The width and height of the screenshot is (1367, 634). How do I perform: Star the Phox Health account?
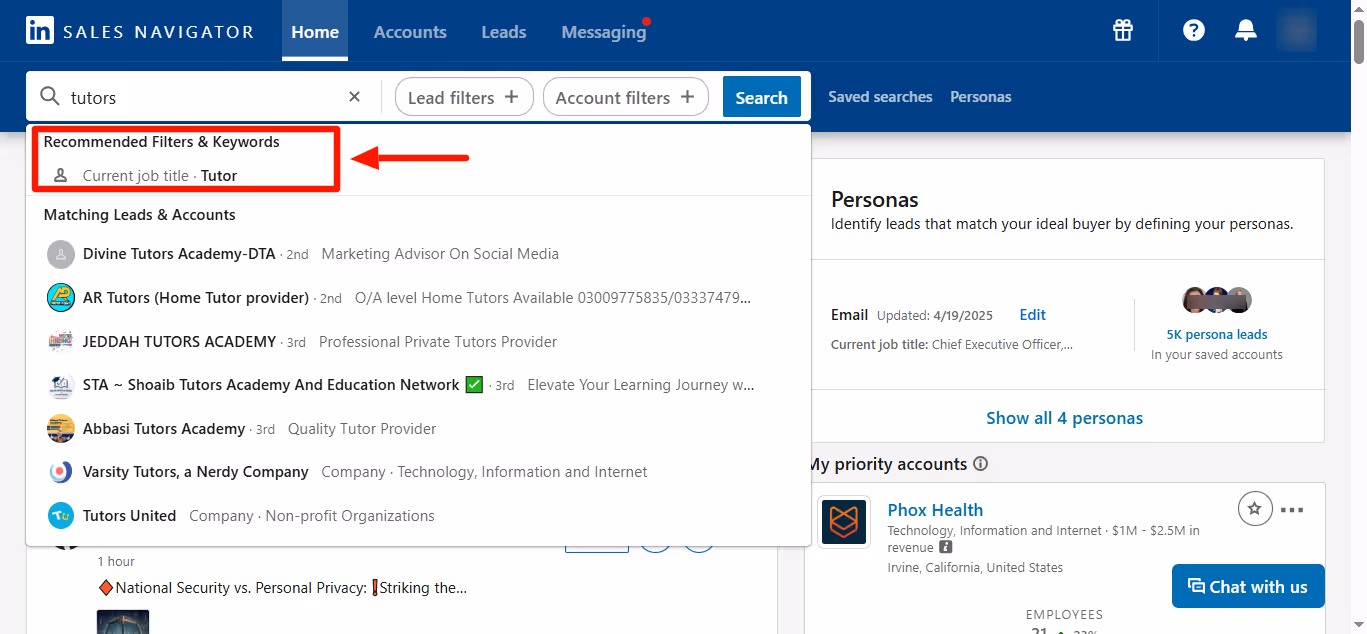point(1254,509)
